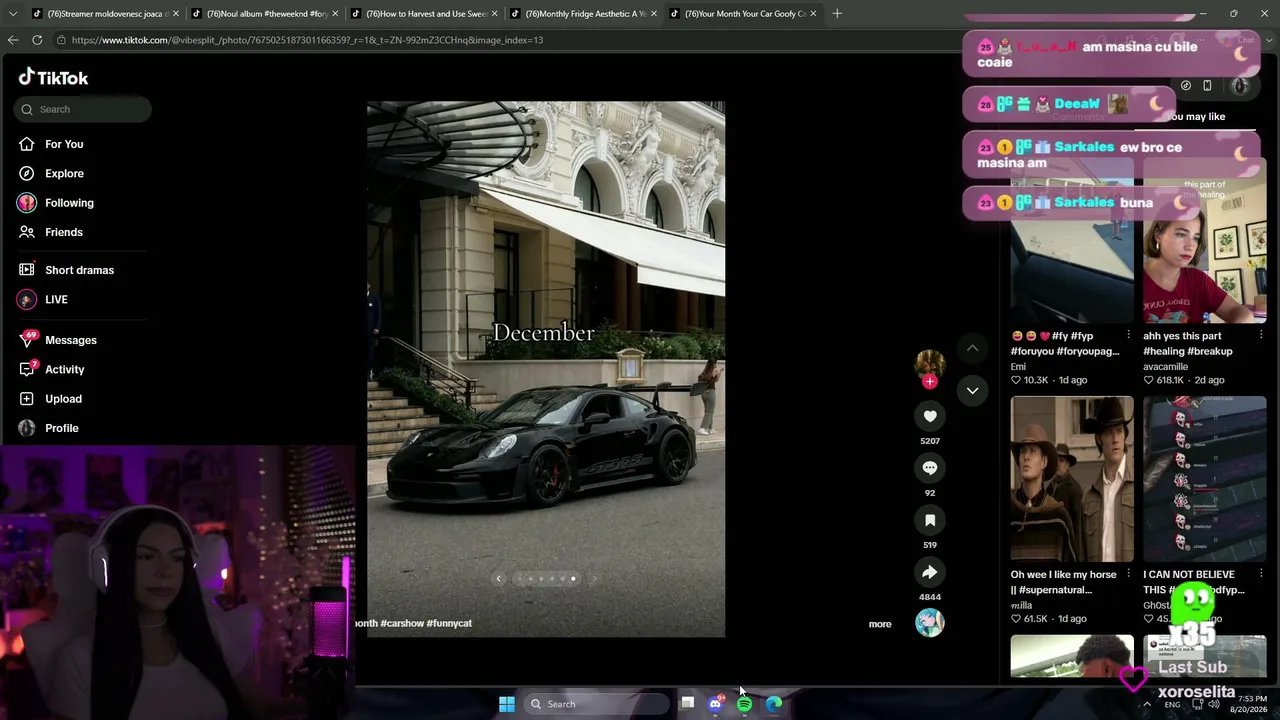
Task: Show next photo in carousel
Action: (x=593, y=578)
